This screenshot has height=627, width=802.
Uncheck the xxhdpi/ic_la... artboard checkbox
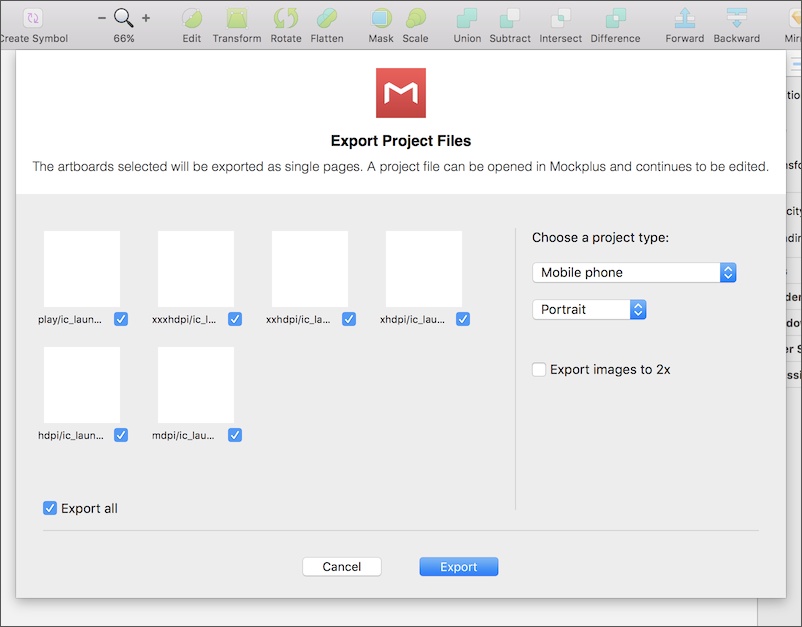click(349, 319)
